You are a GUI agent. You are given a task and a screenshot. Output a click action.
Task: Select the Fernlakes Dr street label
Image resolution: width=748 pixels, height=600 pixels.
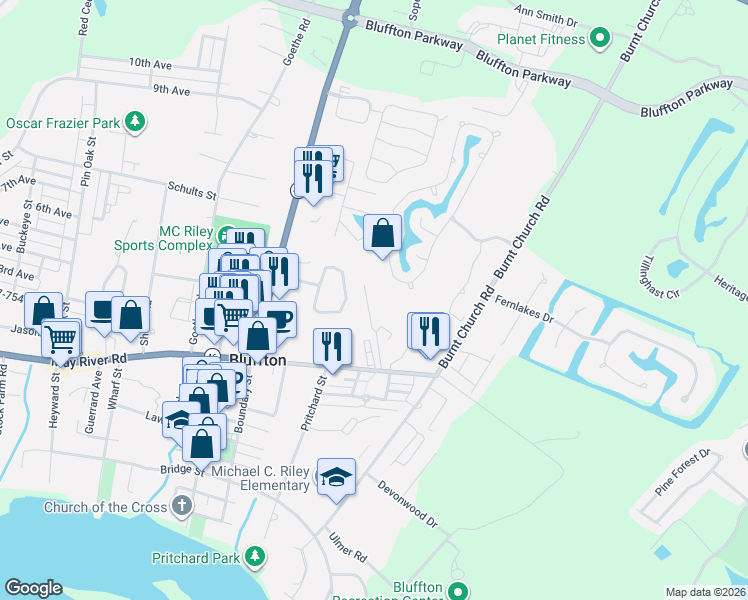524,309
